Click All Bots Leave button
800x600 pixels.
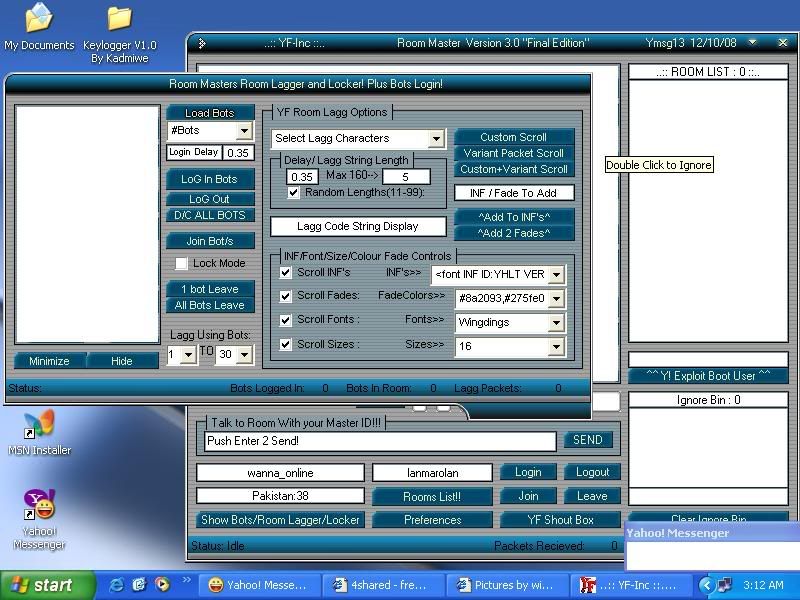[x=210, y=305]
